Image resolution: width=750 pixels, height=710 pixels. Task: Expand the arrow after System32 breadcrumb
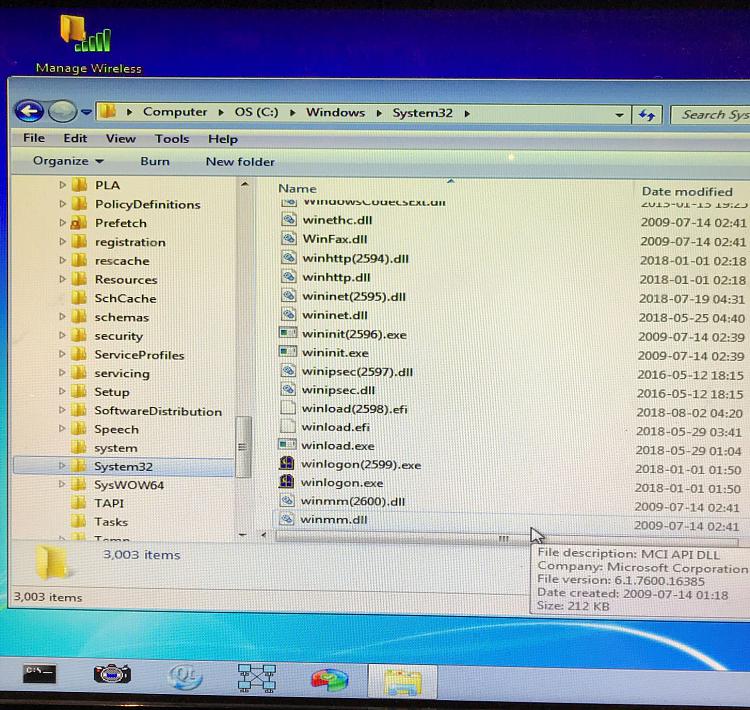click(467, 113)
